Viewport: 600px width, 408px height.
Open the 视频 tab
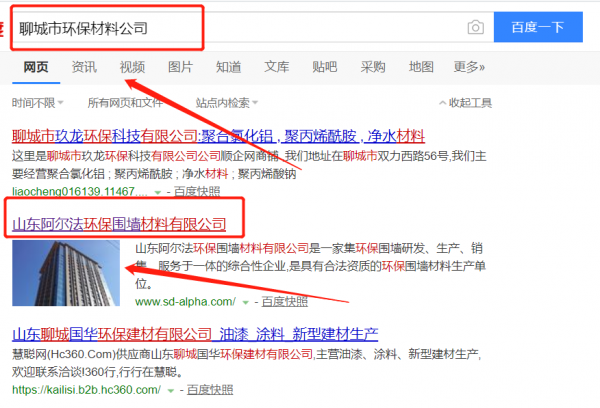point(132,67)
